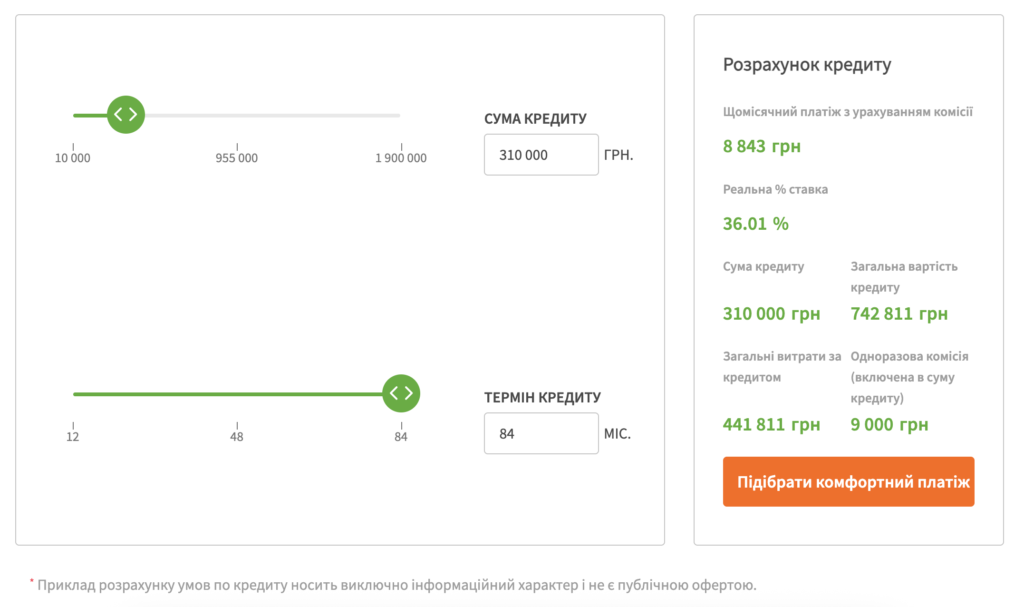Click the footnote about the calculation example
This screenshot has width=1024, height=607.
click(396, 585)
